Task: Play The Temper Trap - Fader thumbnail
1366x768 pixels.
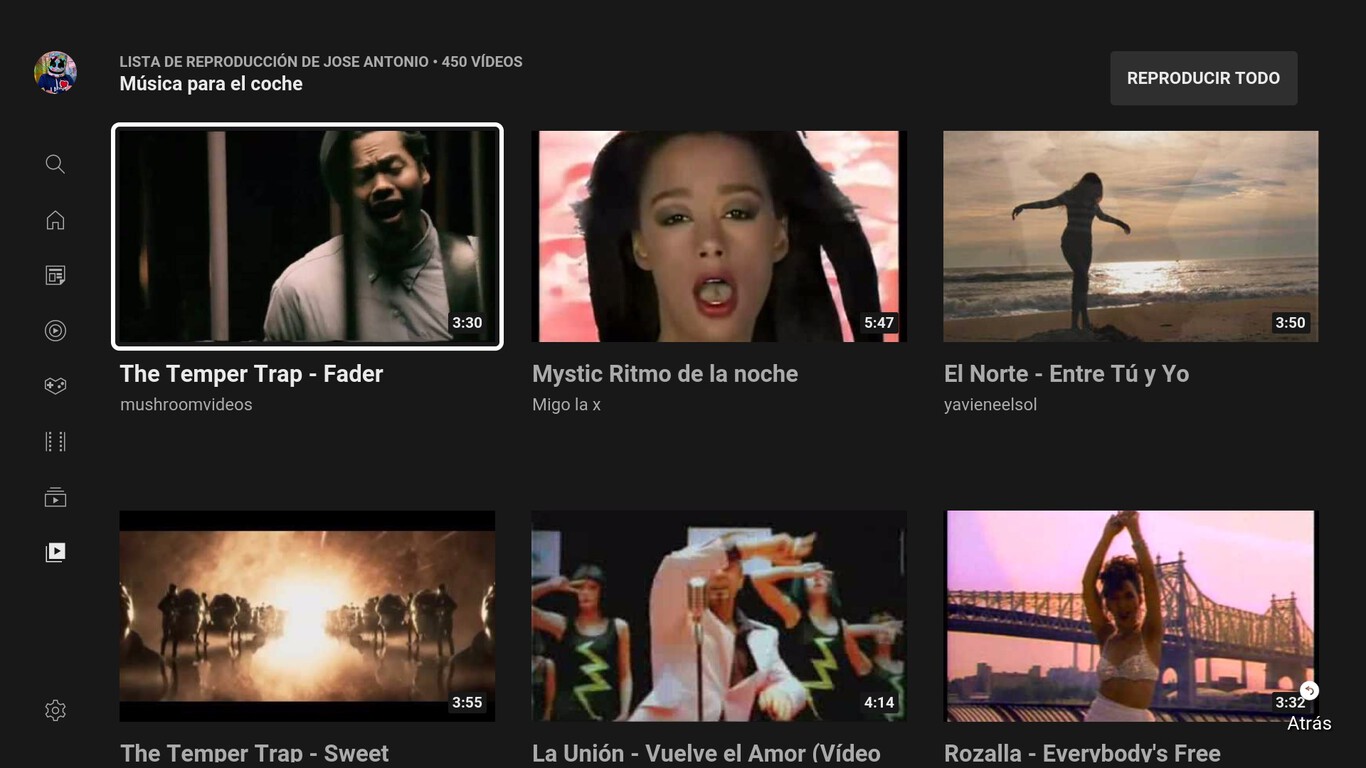Action: 307,236
